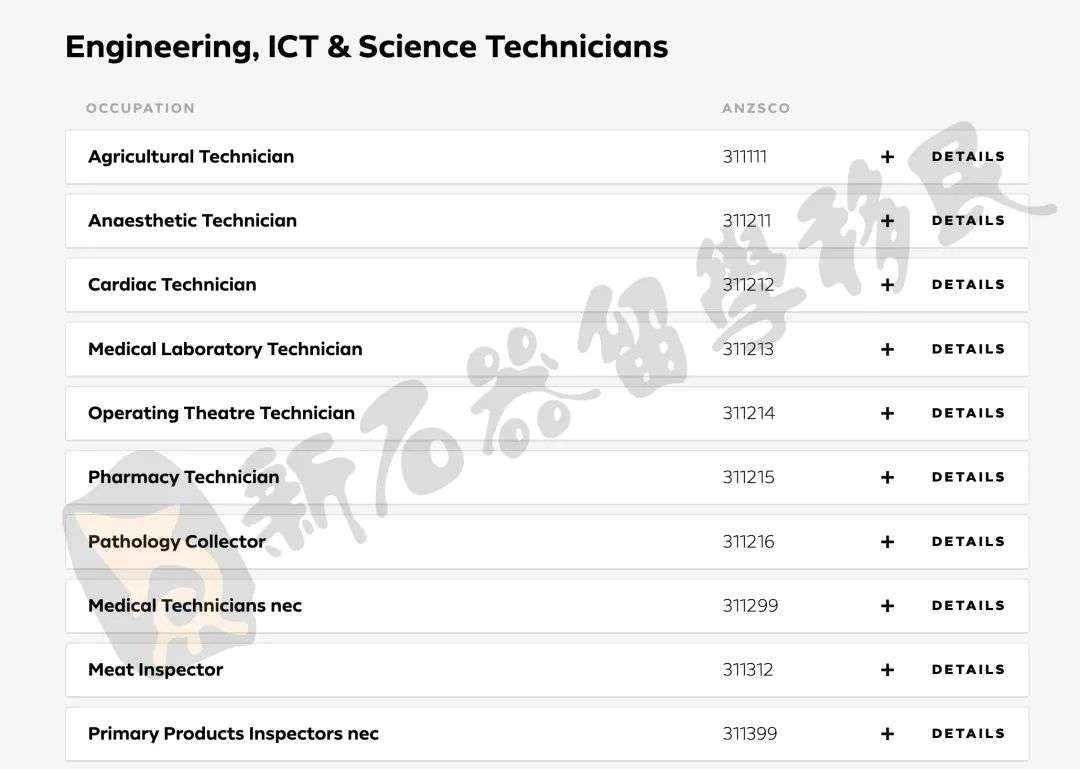The width and height of the screenshot is (1080, 769).
Task: Click ANZSCO code 311299
Action: tap(750, 606)
